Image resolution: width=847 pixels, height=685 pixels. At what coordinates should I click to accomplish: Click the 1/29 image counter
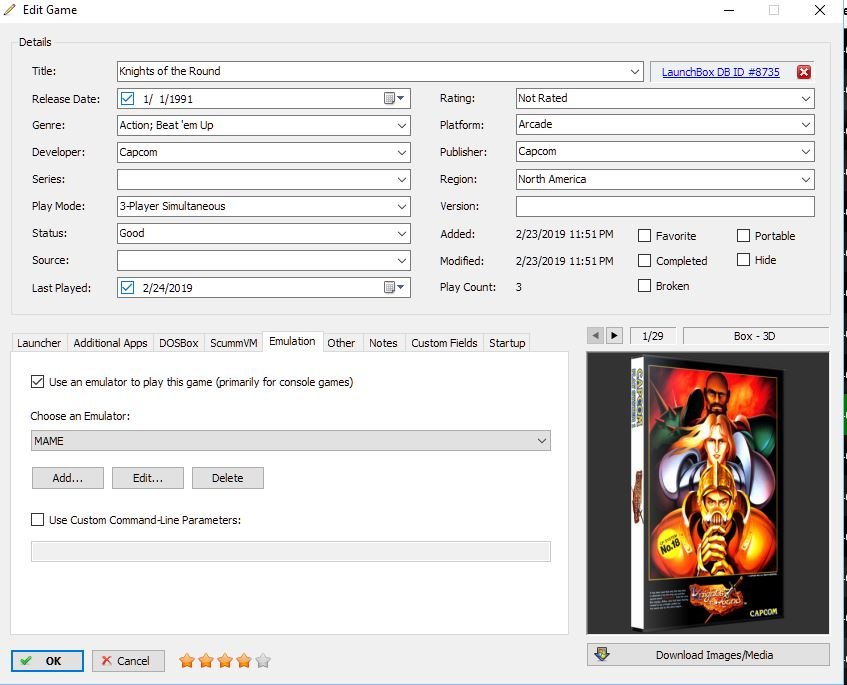pyautogui.click(x=653, y=335)
